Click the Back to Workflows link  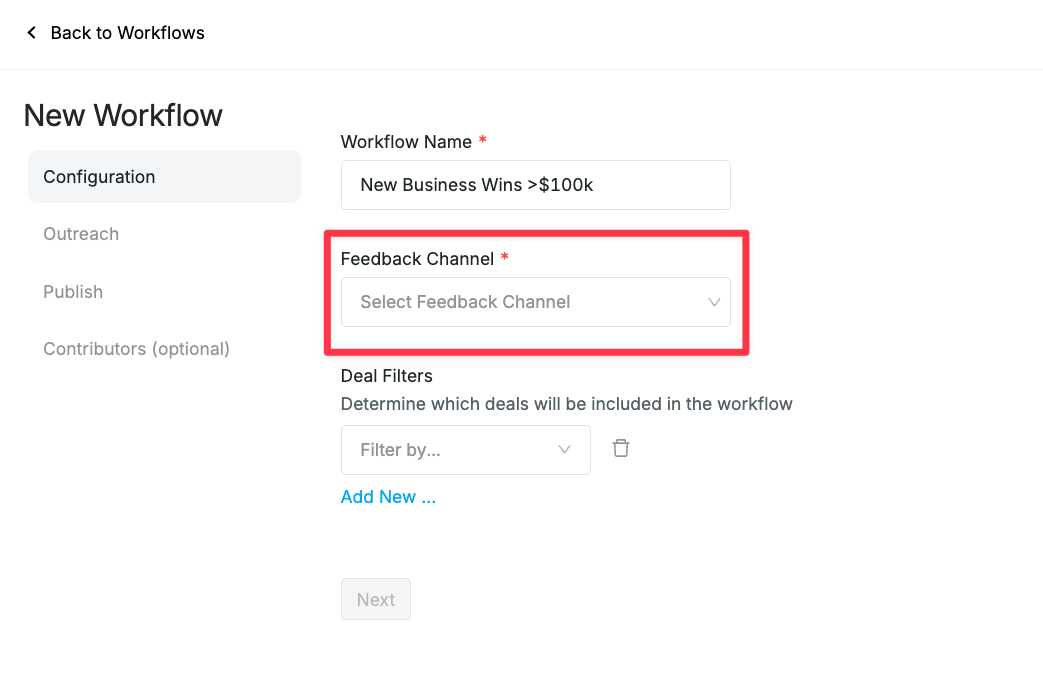(x=128, y=33)
